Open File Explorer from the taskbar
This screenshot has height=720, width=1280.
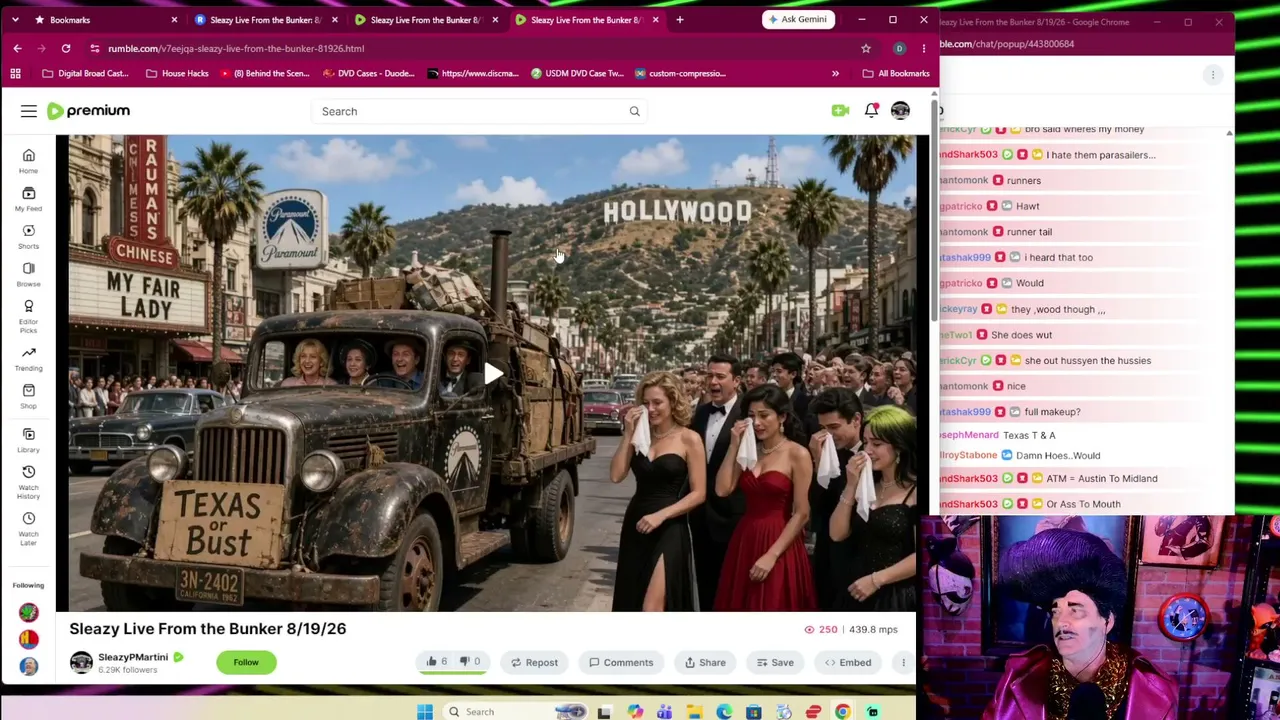pos(694,712)
